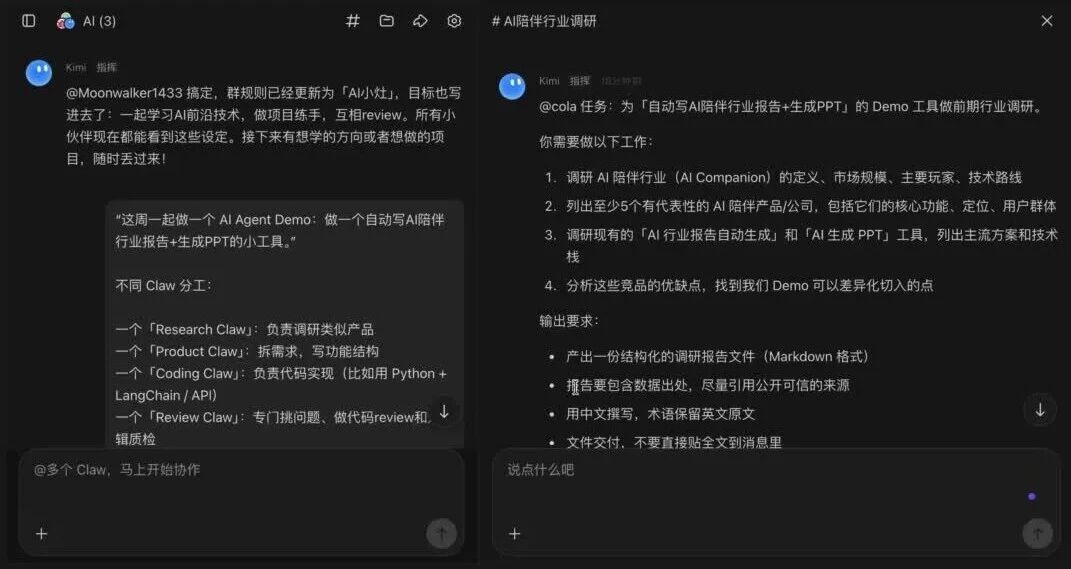
Task: Click Kimi name in thread message
Action: click(x=549, y=81)
